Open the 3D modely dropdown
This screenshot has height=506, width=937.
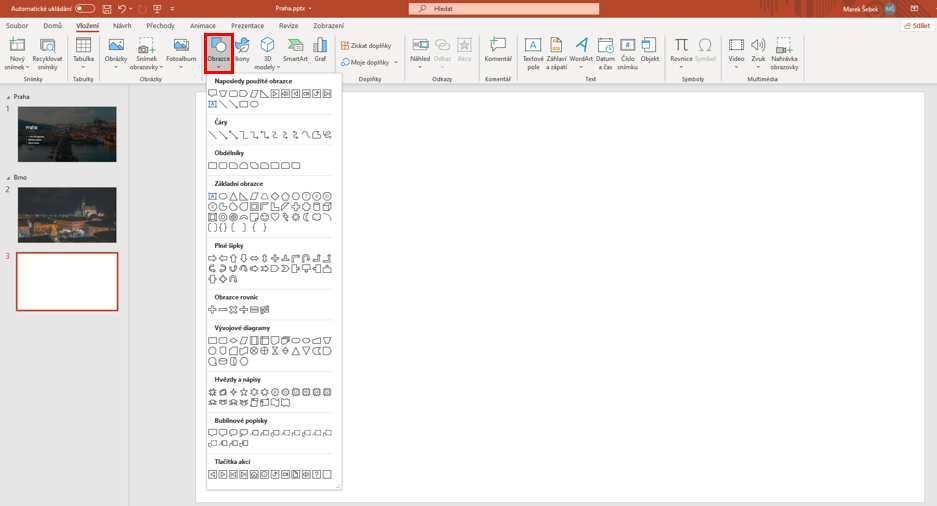[278, 67]
